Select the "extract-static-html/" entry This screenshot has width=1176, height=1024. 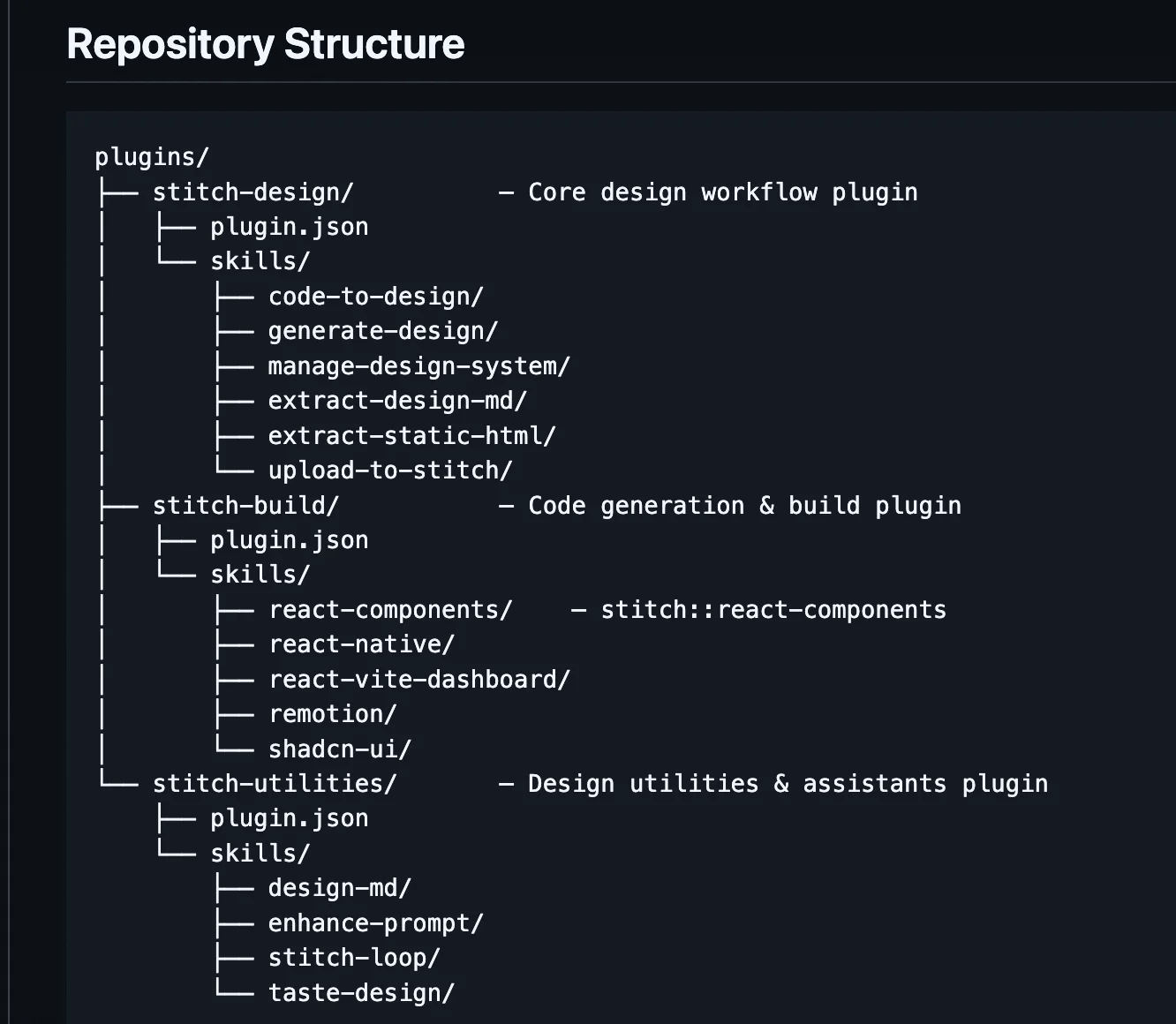[412, 436]
